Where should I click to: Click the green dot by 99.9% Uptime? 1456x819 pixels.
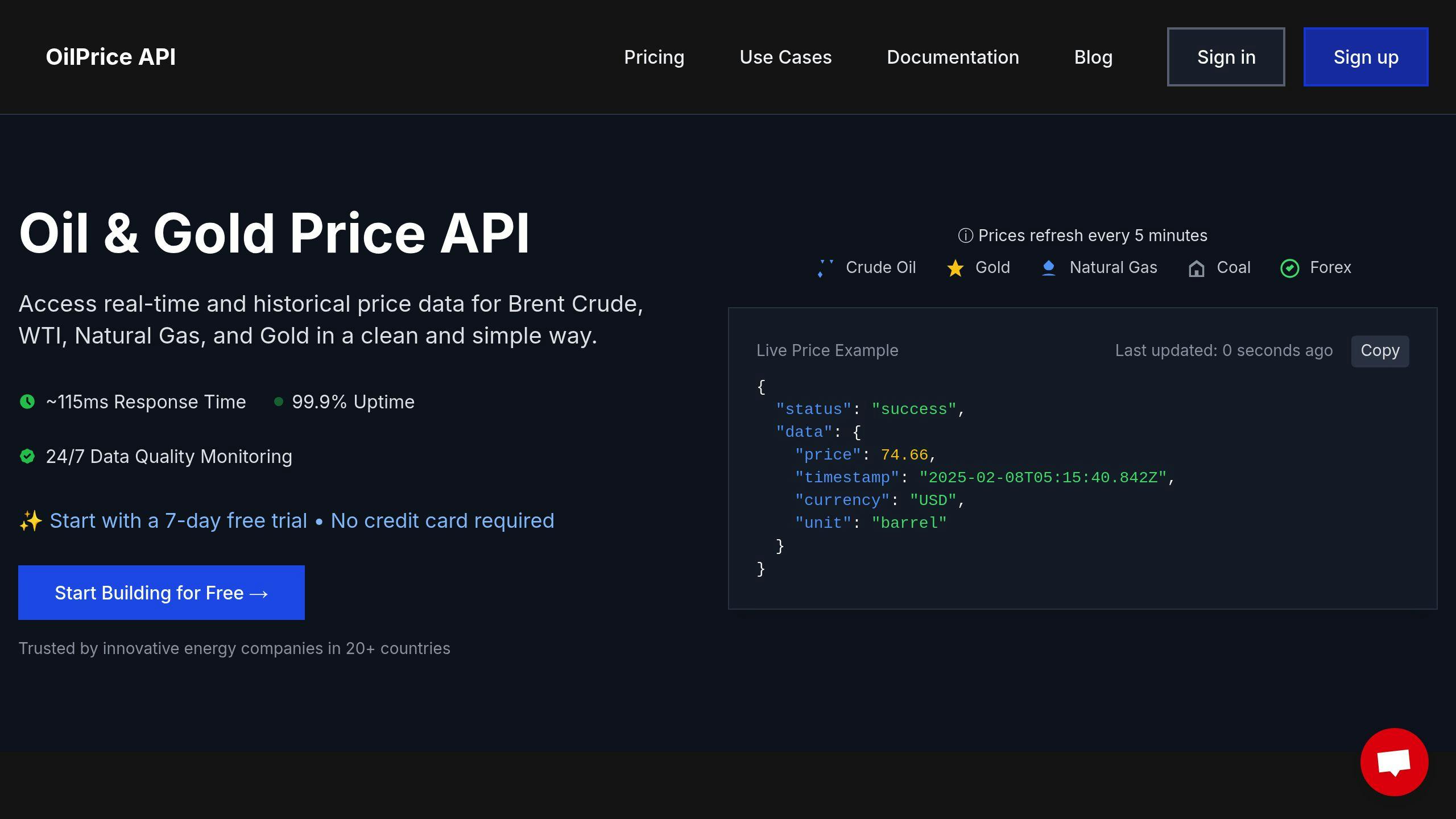coord(279,402)
